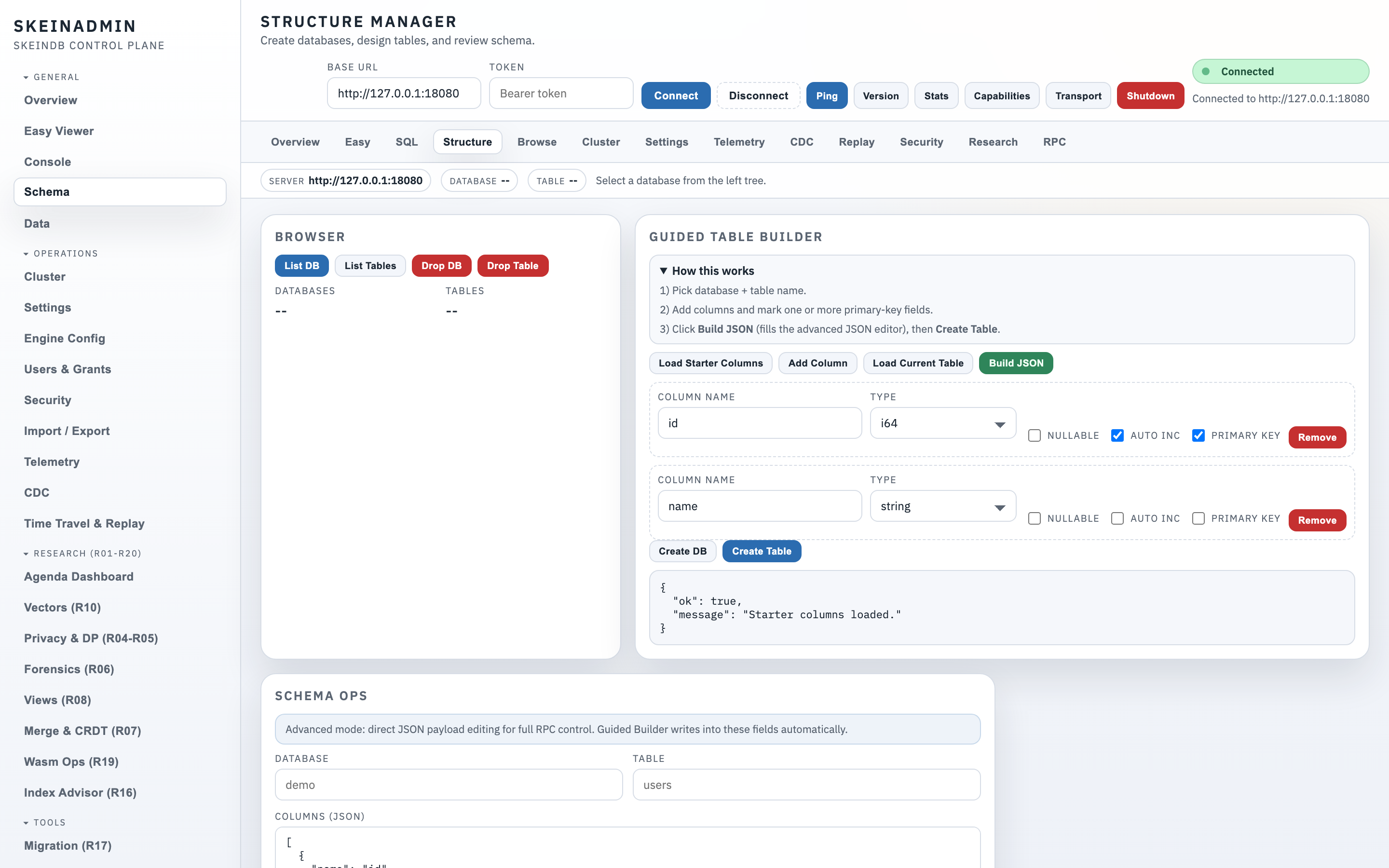
Task: Collapse the How this works disclosure
Action: (x=707, y=271)
